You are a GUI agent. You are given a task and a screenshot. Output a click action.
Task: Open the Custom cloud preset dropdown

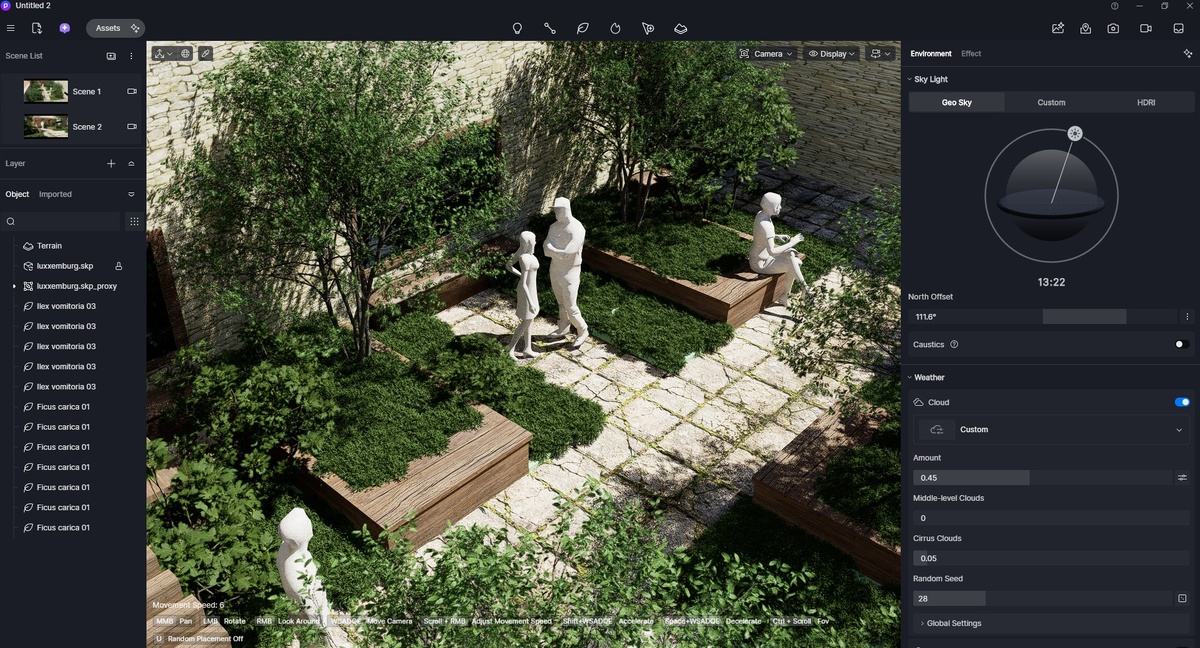coord(1051,430)
